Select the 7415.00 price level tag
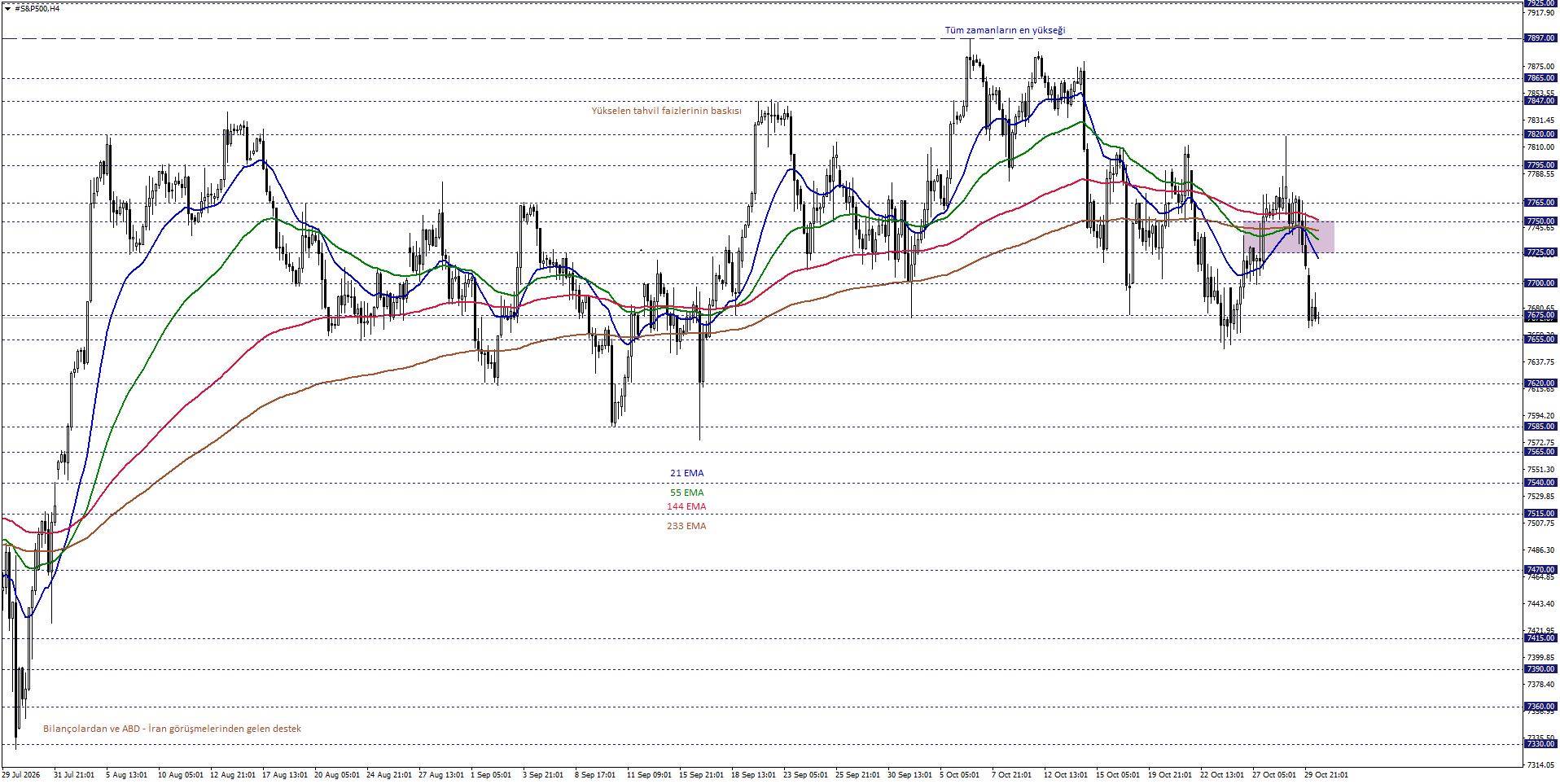Screen dimensions: 1560x784 pyautogui.click(x=1540, y=638)
